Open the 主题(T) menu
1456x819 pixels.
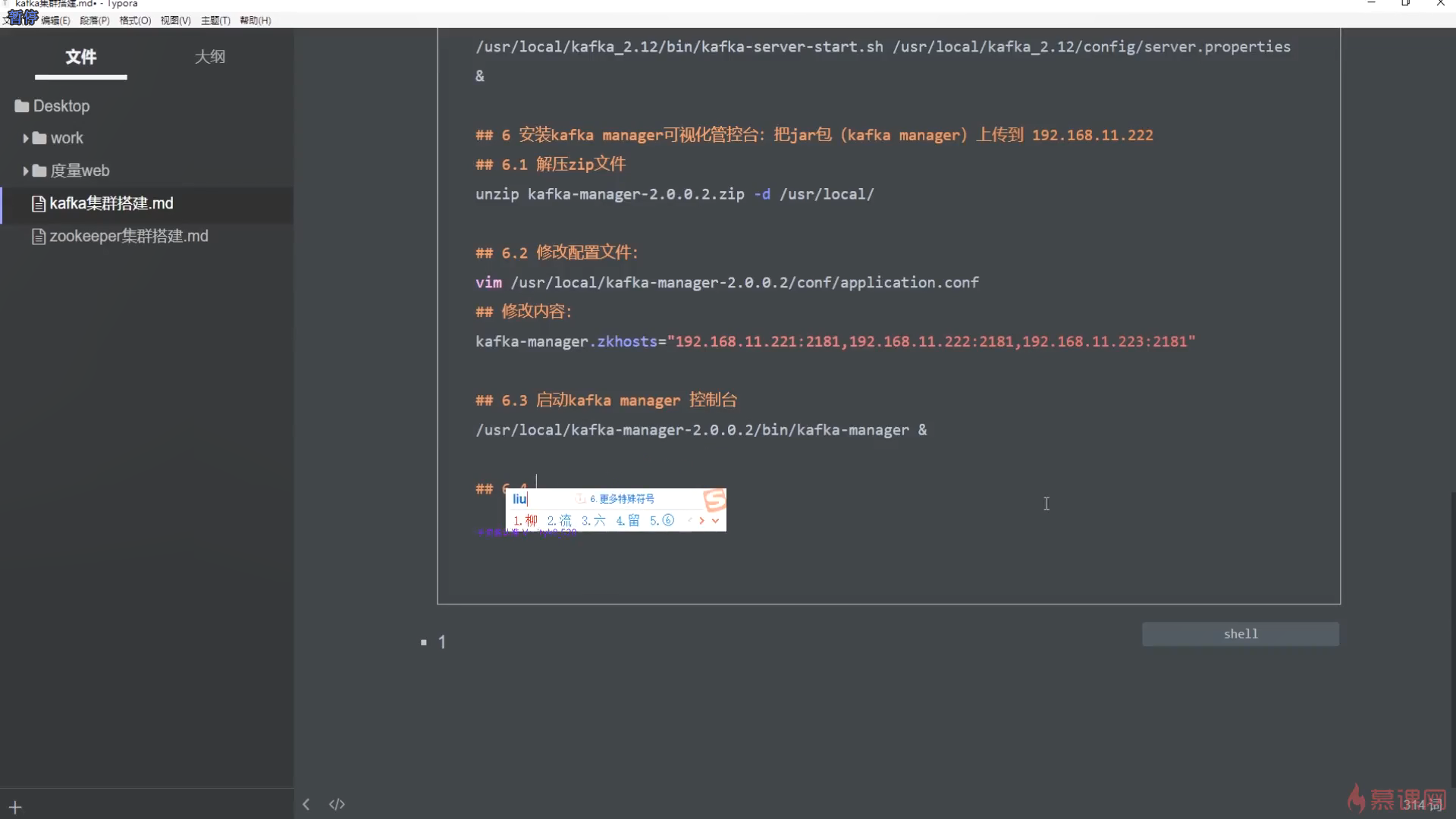[215, 20]
